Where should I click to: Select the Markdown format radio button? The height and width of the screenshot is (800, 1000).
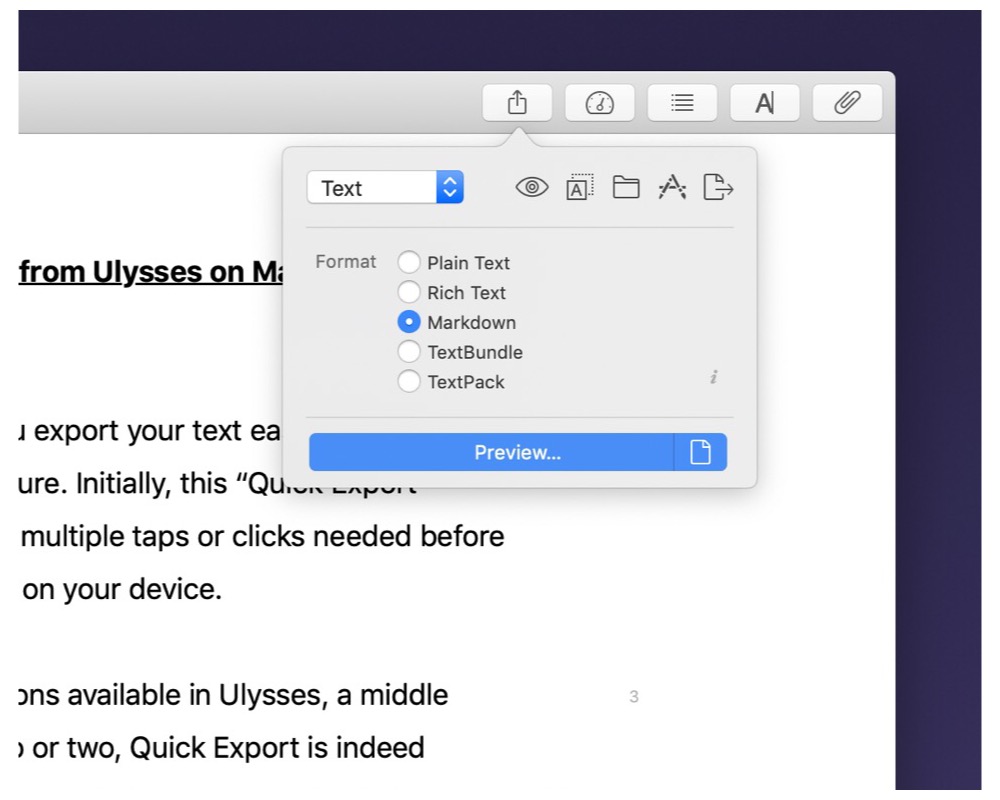409,322
